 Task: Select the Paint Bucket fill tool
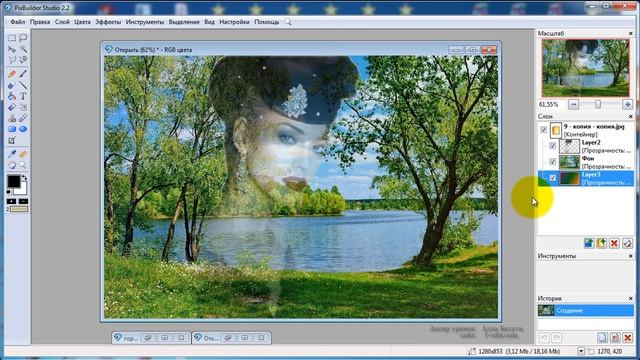tap(12, 96)
